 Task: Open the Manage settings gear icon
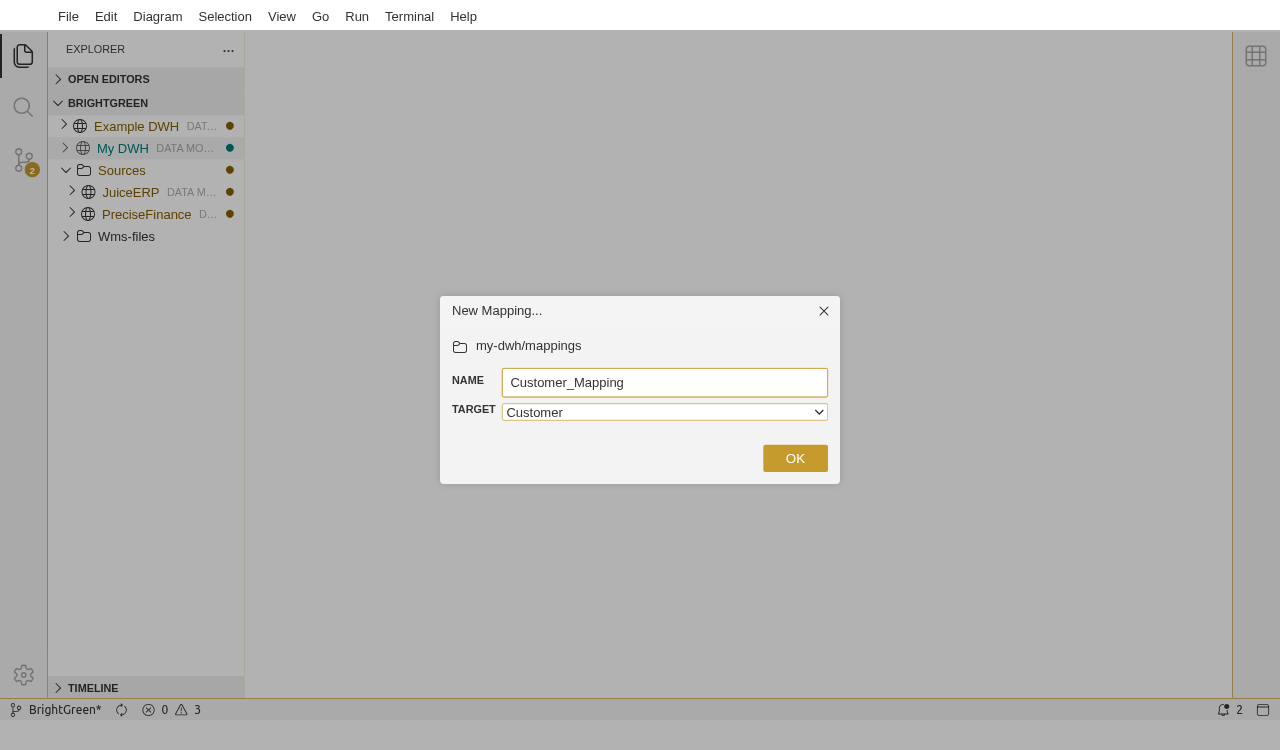point(23,675)
